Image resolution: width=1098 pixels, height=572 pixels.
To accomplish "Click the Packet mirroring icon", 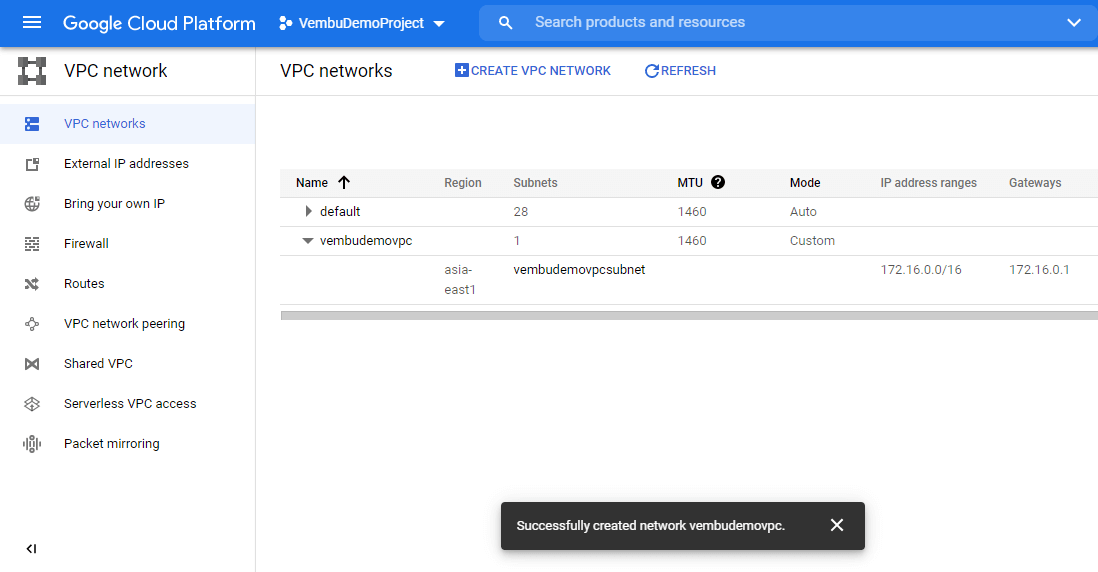I will (32, 444).
